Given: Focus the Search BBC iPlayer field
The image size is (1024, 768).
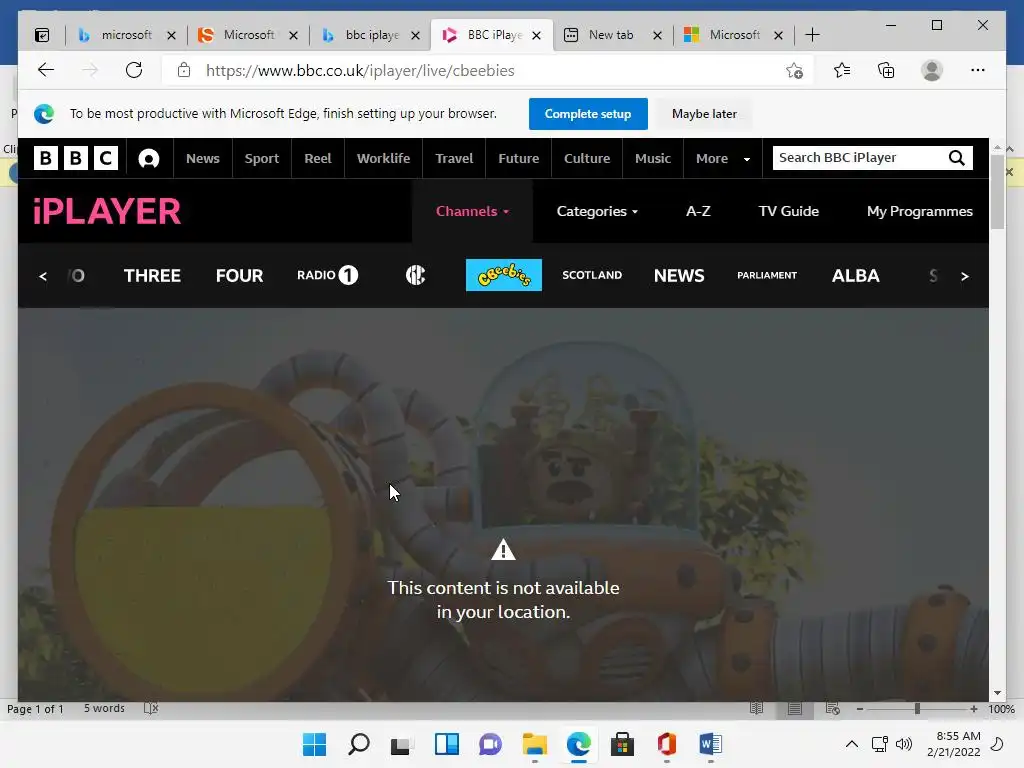Looking at the screenshot, I should pos(859,158).
